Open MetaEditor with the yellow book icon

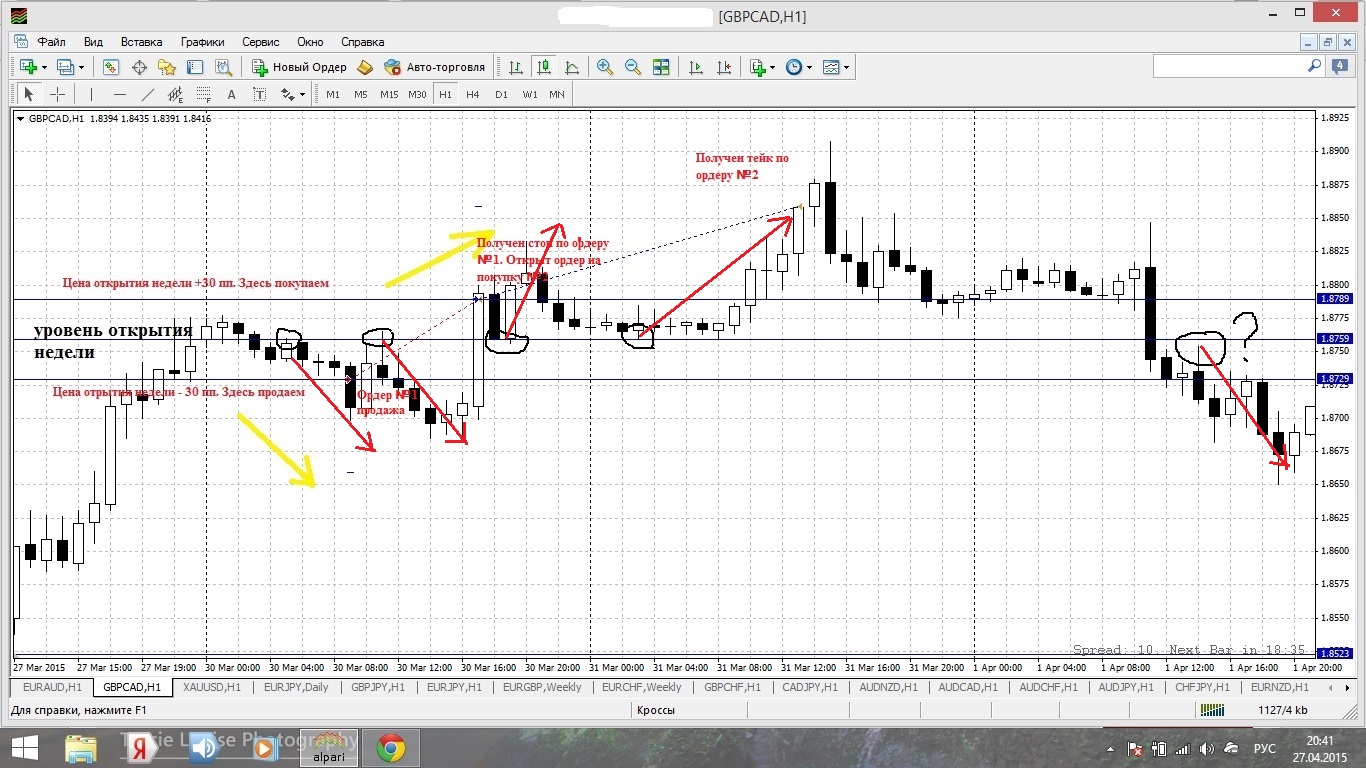[x=365, y=67]
